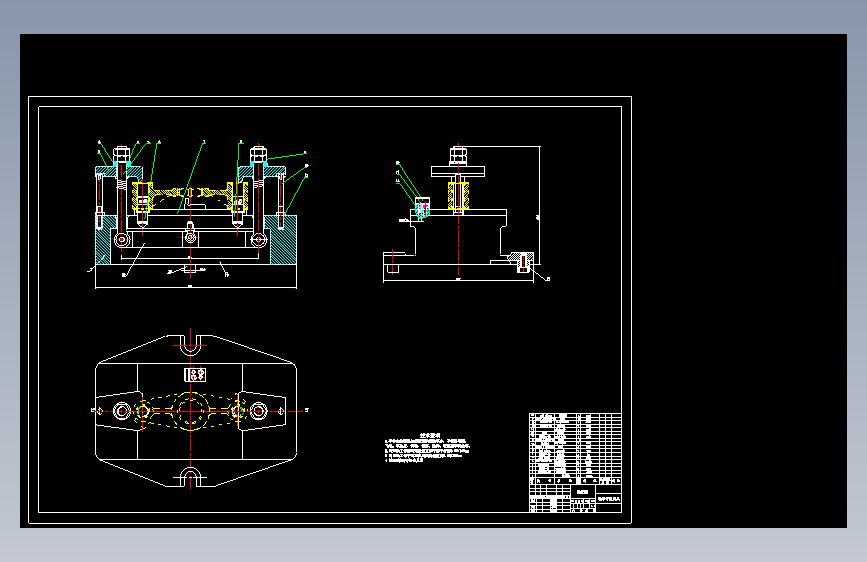Viewport: 867px width, 562px height.
Task: Select left large bolt circle in plan view
Action: tap(122, 411)
